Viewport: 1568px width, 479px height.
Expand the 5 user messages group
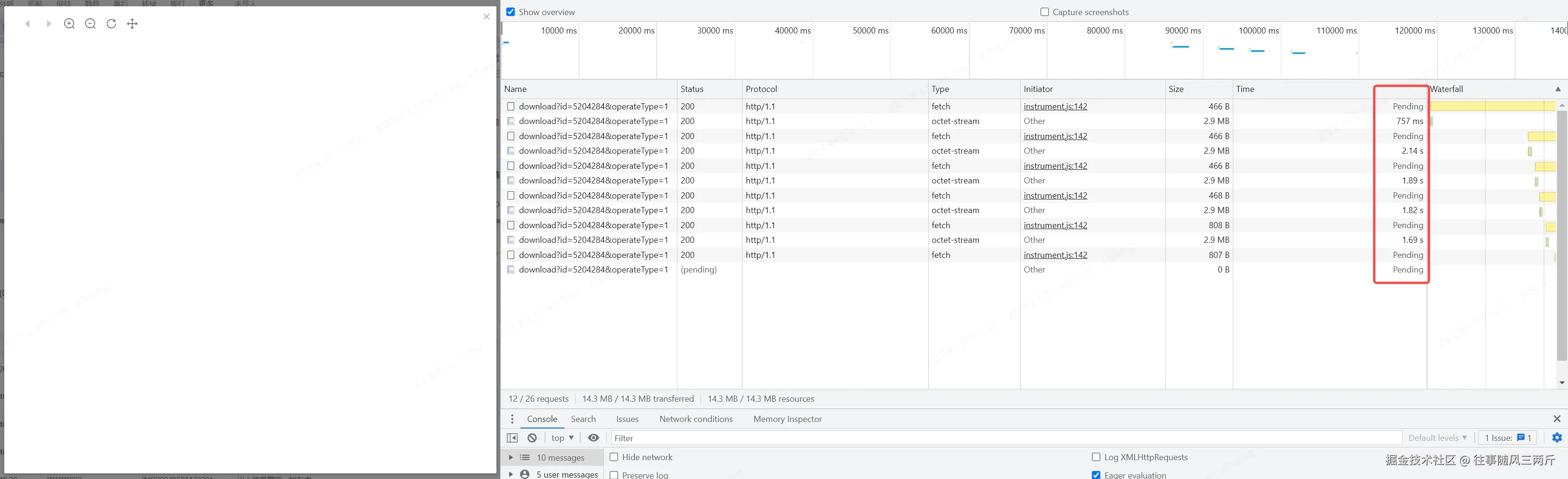(511, 474)
